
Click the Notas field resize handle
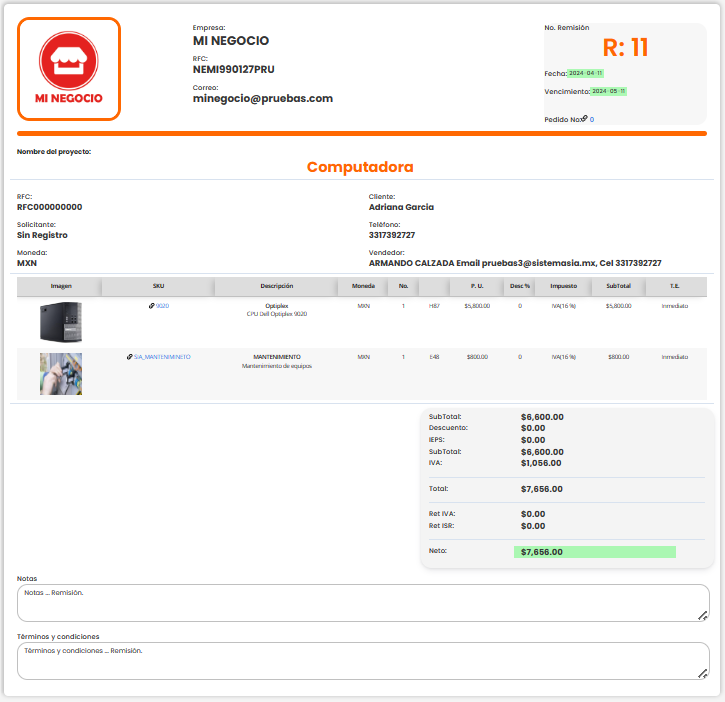[703, 615]
